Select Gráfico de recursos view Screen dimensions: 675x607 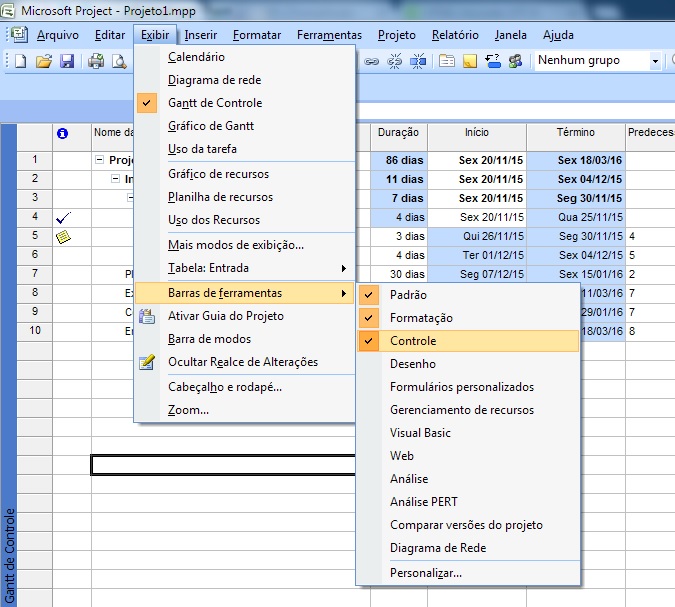[x=245, y=174]
